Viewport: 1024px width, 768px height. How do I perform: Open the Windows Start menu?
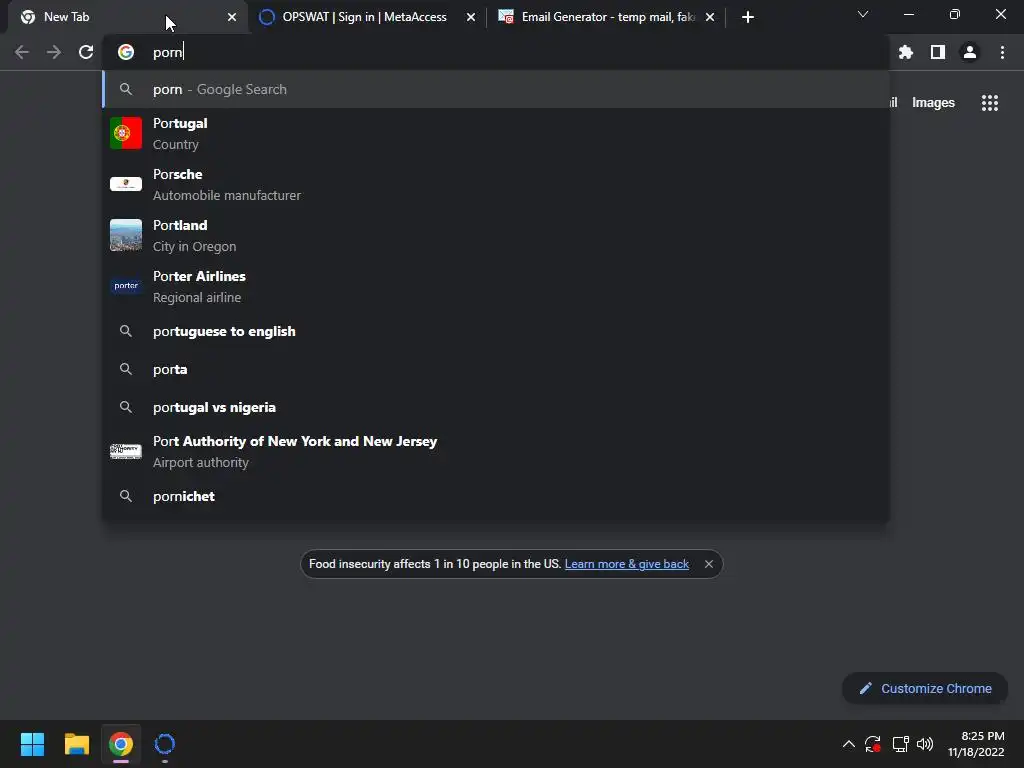32,744
